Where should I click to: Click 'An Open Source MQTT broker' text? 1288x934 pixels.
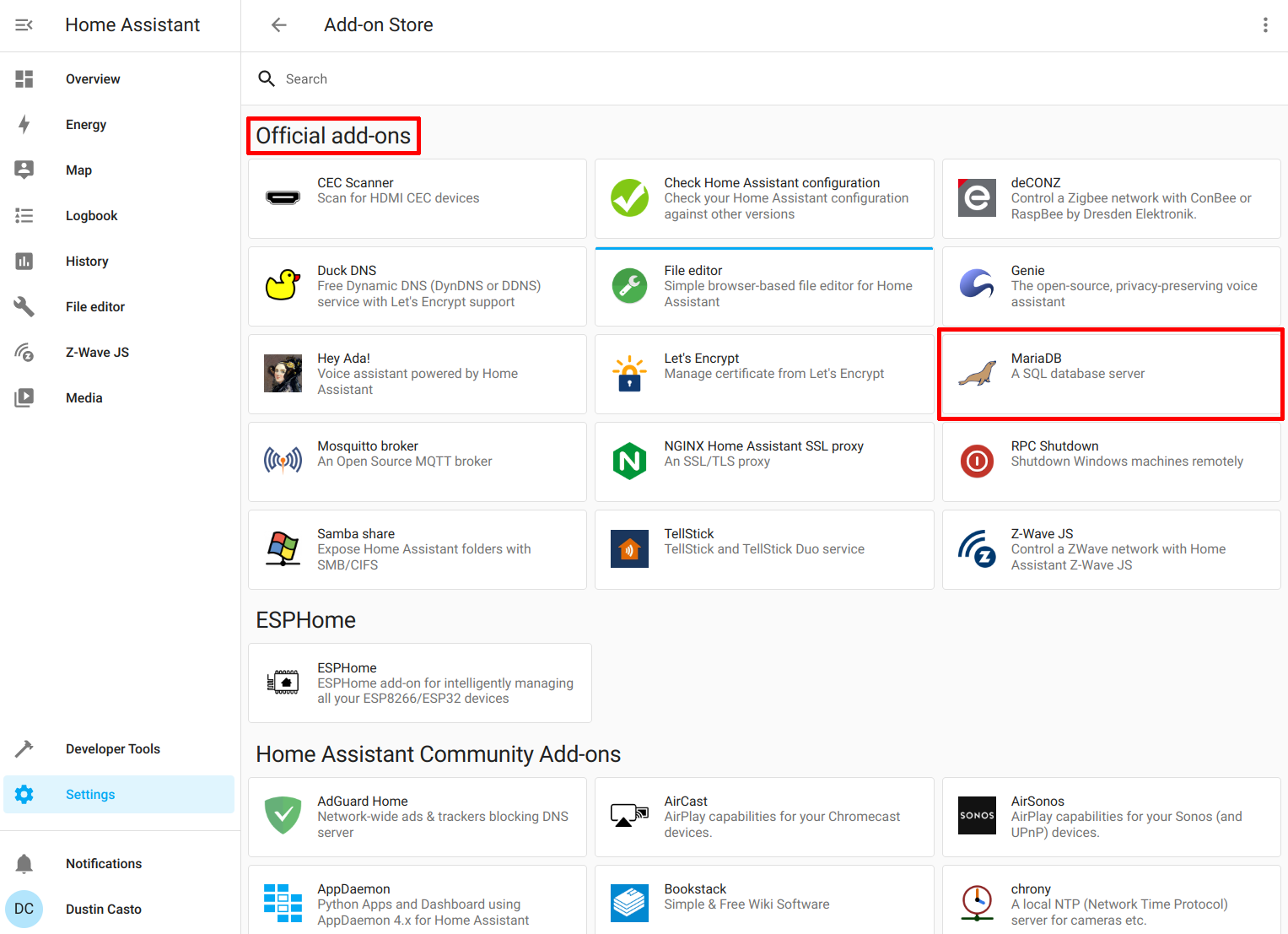click(405, 462)
